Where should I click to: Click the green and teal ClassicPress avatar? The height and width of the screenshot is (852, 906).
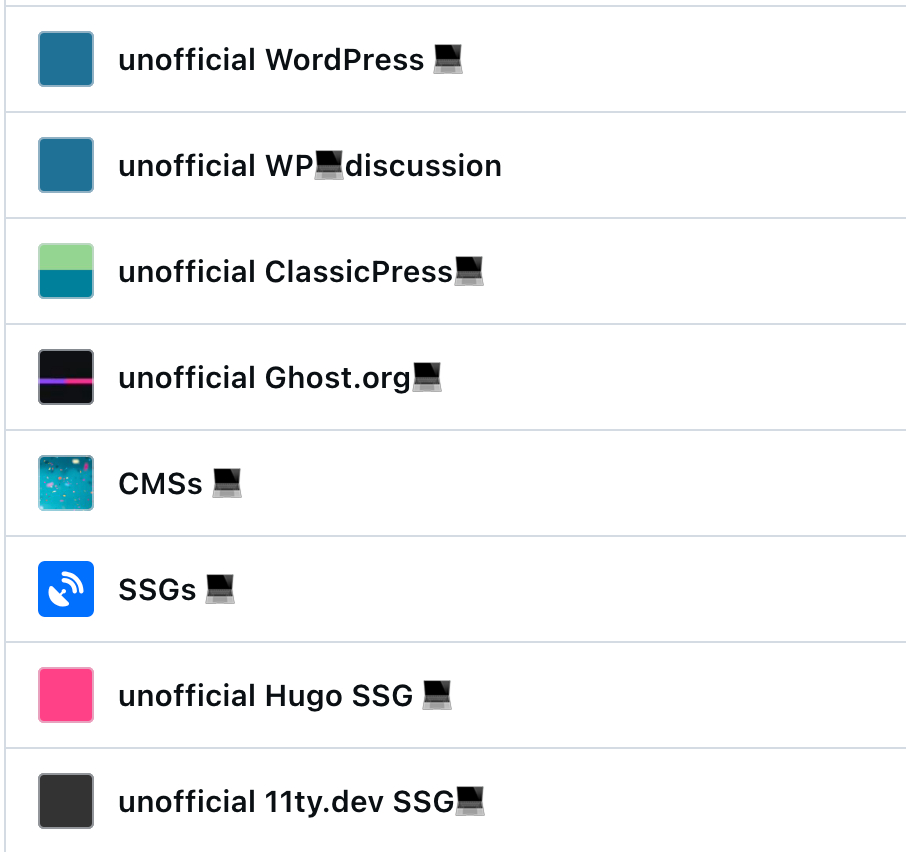(x=66, y=271)
